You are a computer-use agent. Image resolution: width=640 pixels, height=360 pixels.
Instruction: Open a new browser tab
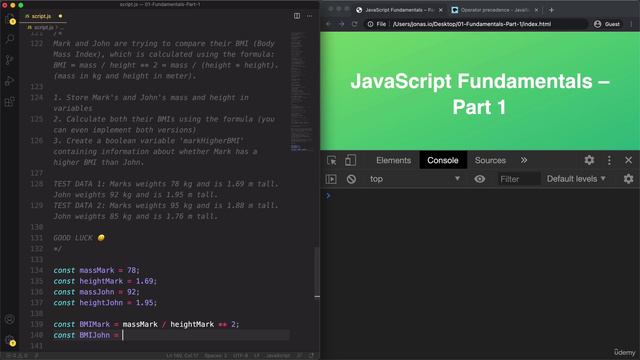(551, 10)
